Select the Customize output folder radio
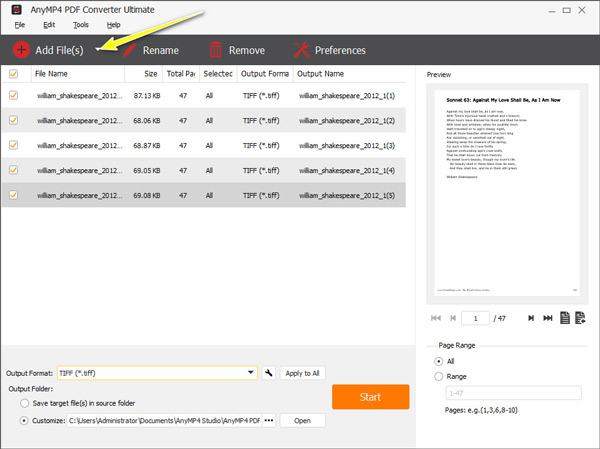The image size is (600, 449). [24, 420]
